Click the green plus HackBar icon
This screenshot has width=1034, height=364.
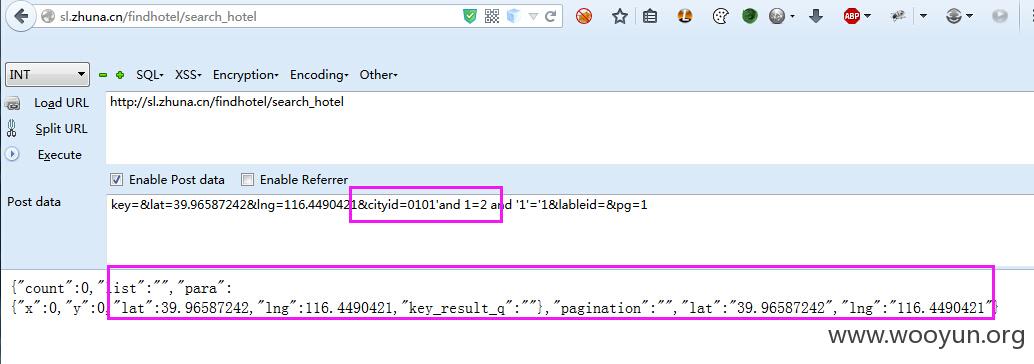[x=119, y=75]
